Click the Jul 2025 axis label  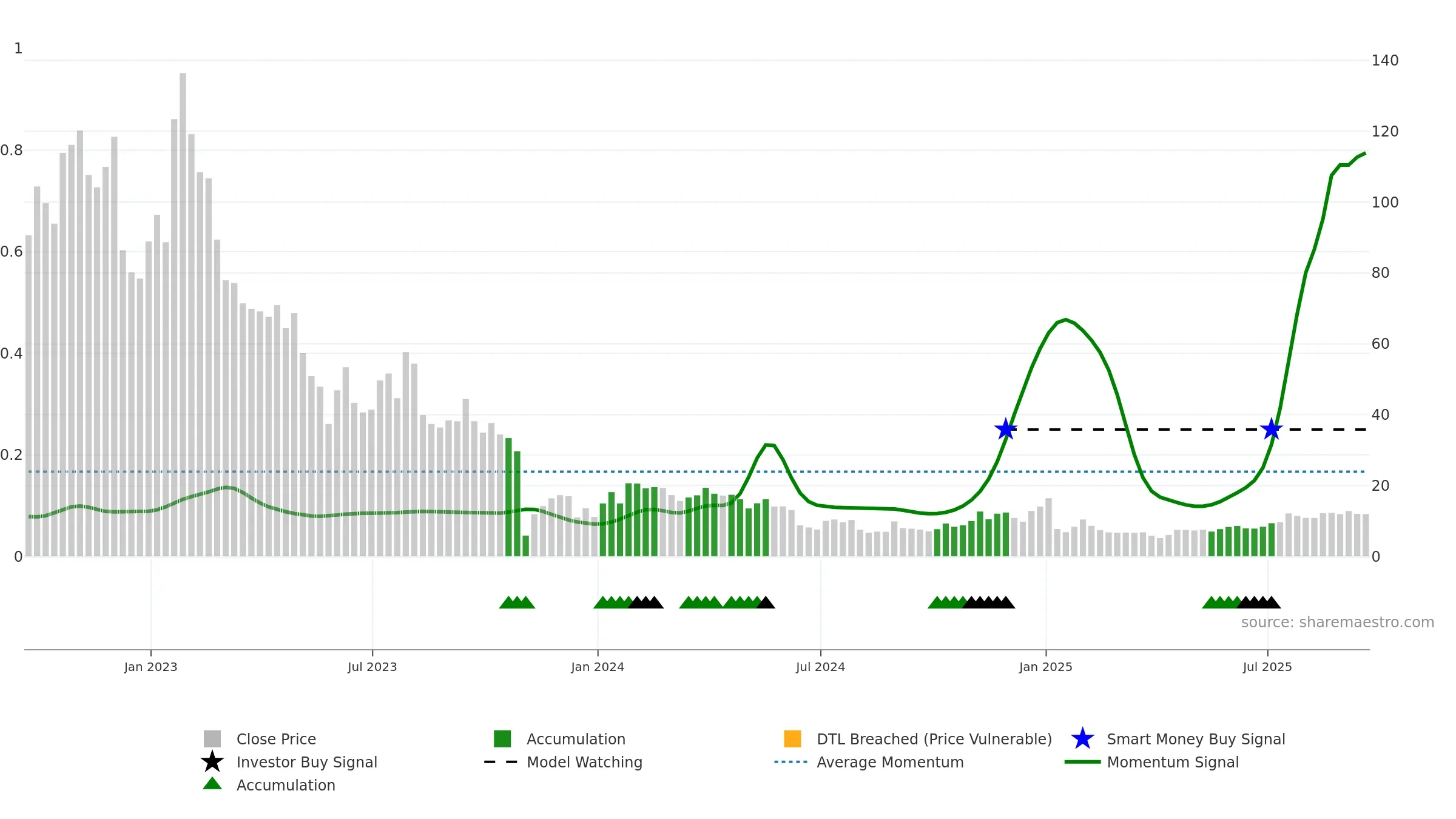coord(1267,667)
